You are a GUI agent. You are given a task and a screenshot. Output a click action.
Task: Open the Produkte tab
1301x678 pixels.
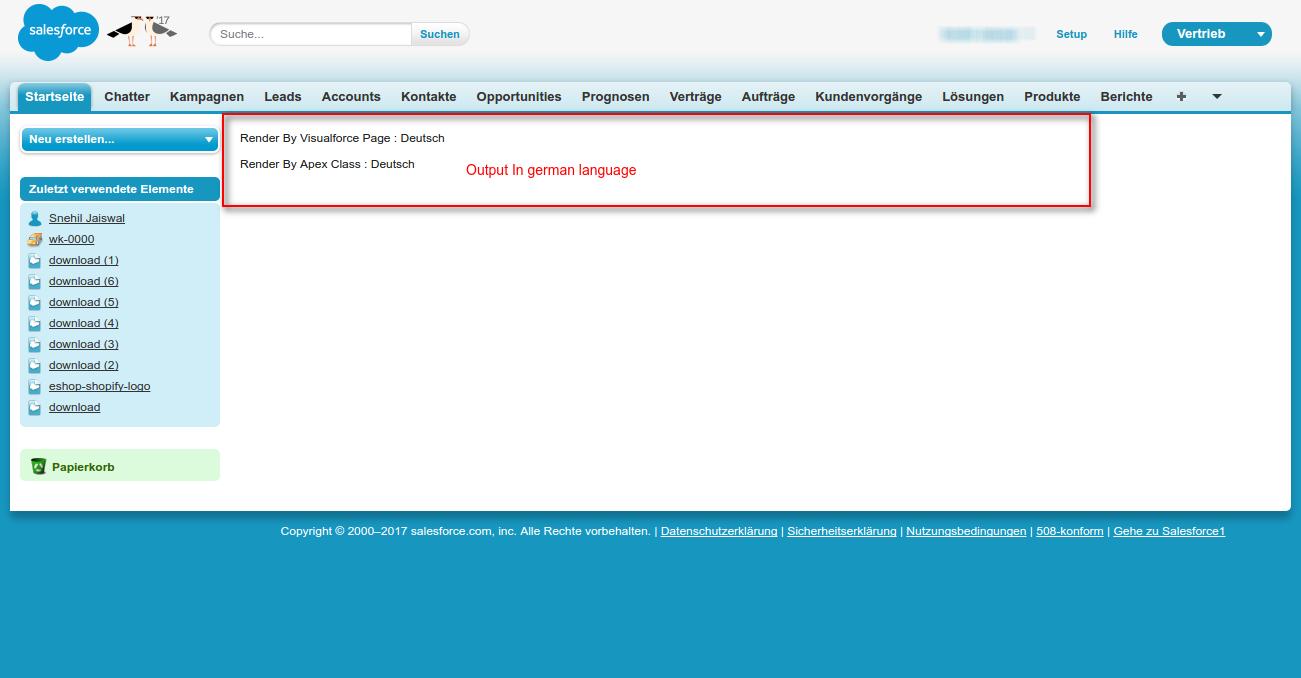pos(1052,97)
